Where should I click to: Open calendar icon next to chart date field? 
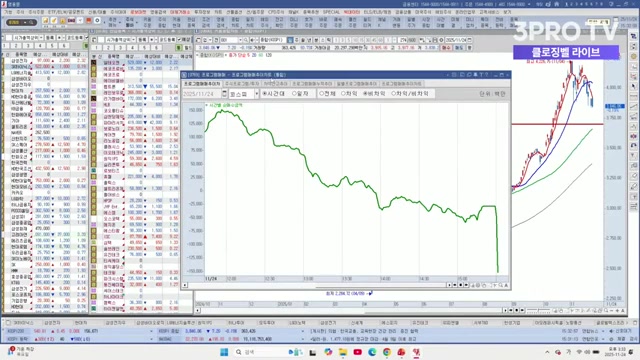469,40
